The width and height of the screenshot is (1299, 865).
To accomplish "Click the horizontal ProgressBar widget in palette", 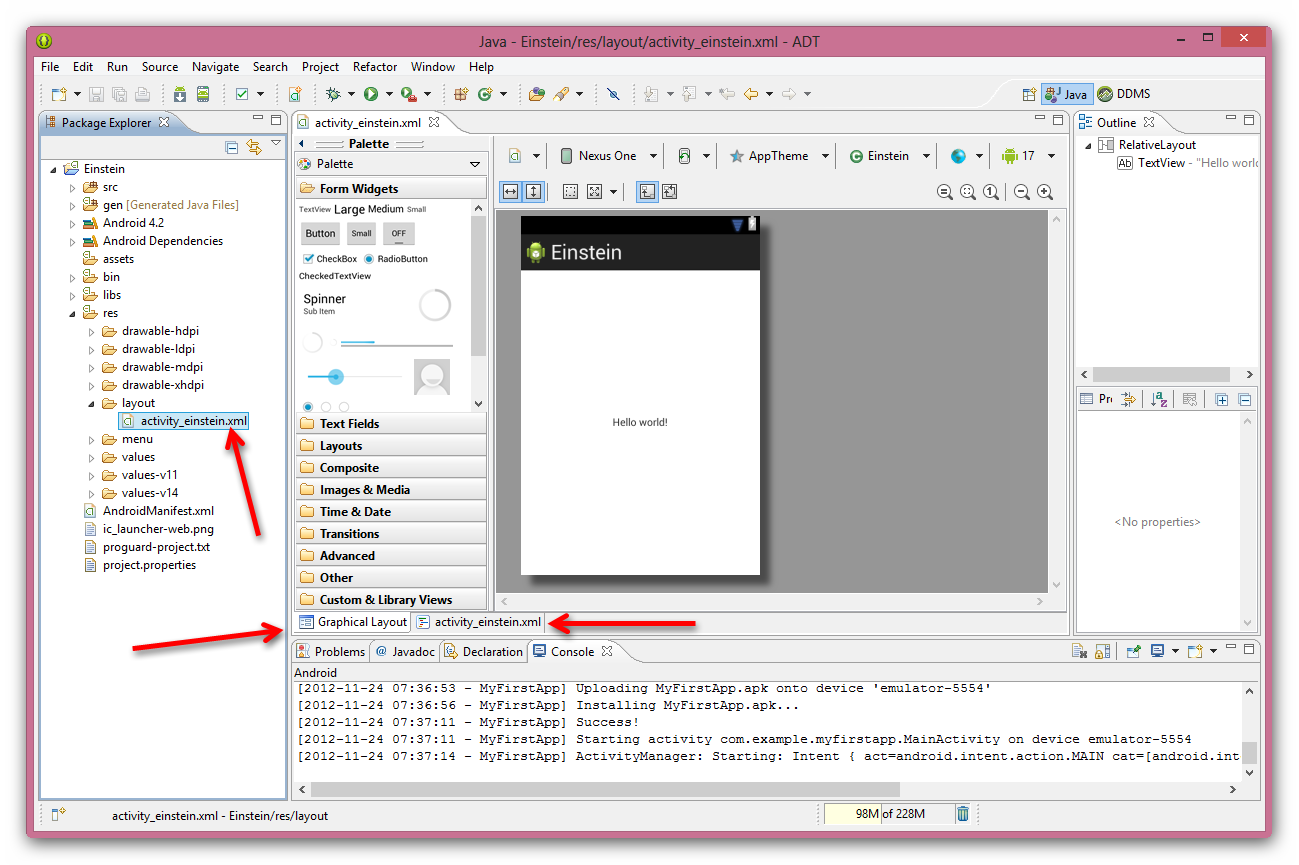I will click(395, 343).
